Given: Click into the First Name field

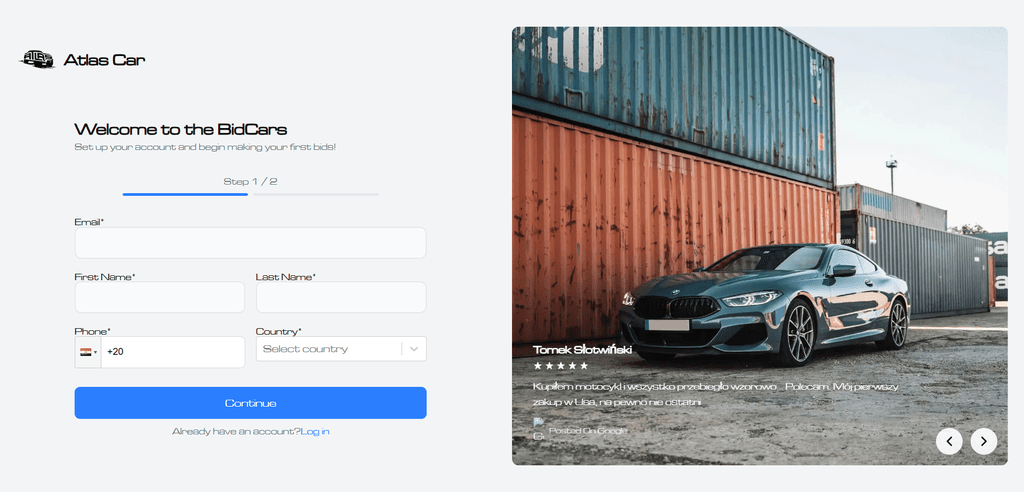Looking at the screenshot, I should pos(160,297).
